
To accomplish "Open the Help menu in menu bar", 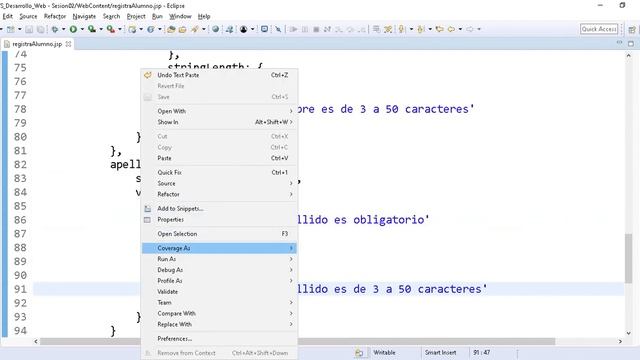I will [x=204, y=16].
